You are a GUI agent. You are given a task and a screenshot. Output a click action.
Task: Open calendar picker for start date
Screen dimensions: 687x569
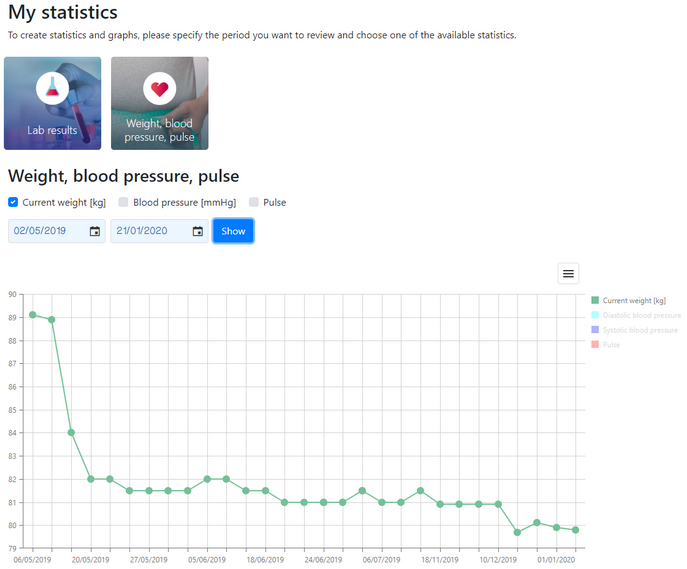click(x=95, y=231)
